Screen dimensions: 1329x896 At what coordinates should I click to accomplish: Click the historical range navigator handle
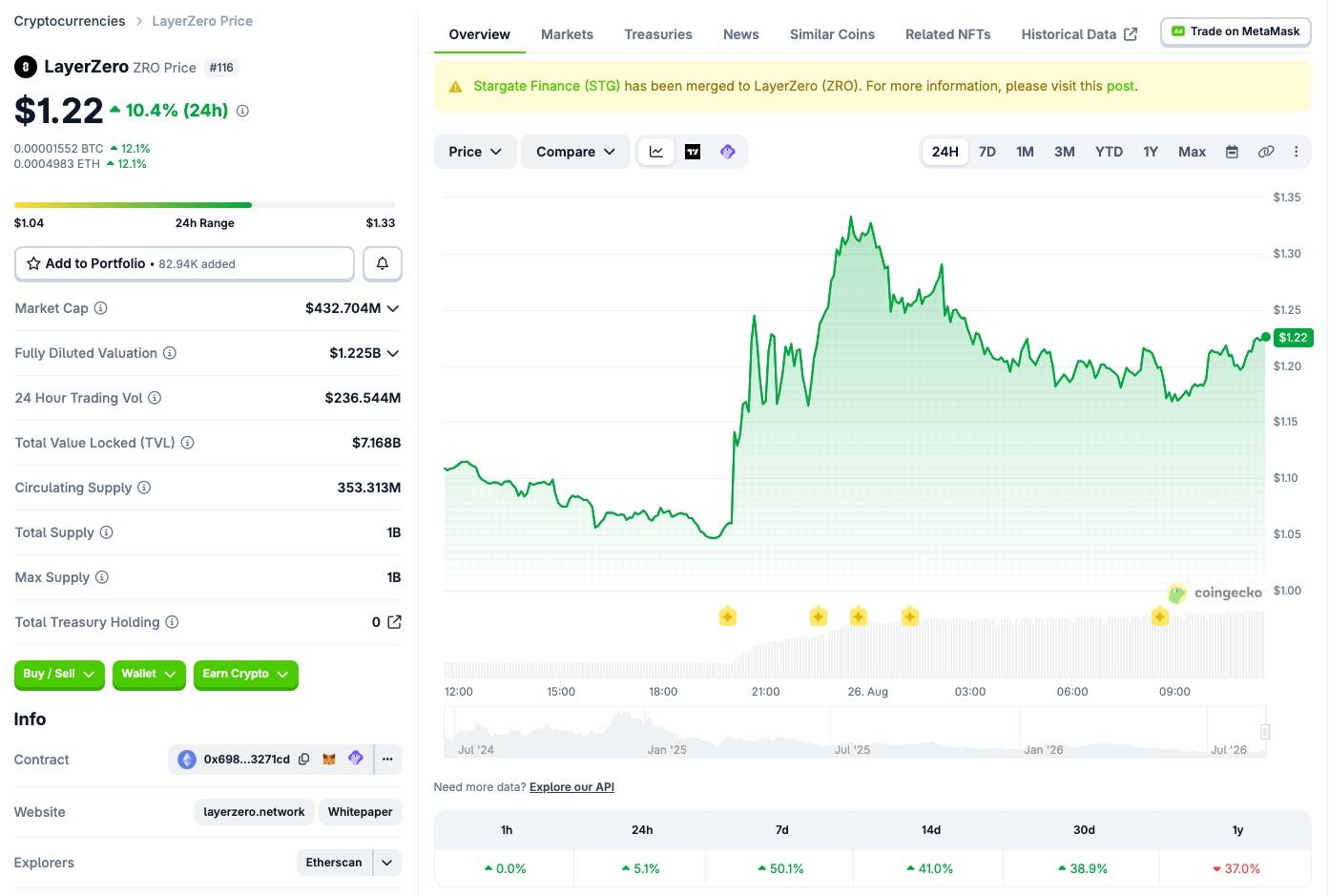pyautogui.click(x=1265, y=732)
